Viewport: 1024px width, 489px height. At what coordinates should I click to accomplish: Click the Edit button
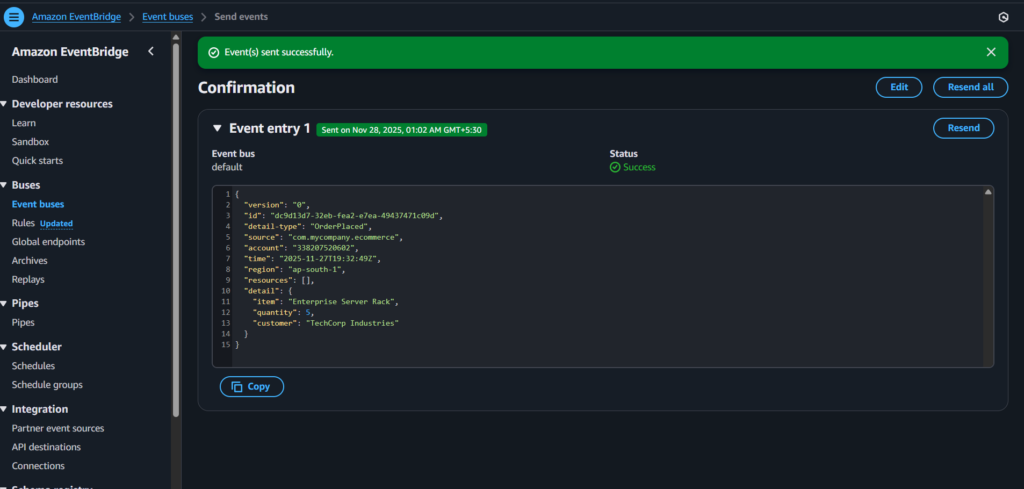point(898,87)
